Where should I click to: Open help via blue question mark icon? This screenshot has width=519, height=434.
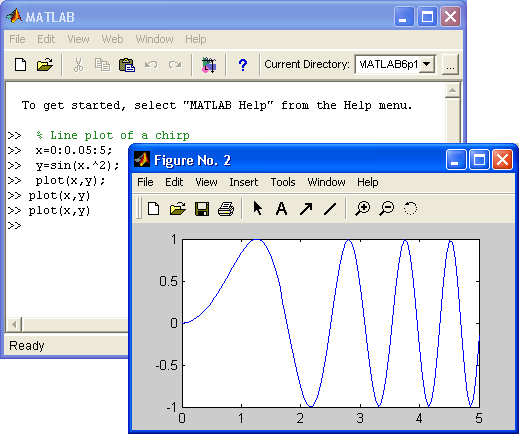click(x=243, y=65)
